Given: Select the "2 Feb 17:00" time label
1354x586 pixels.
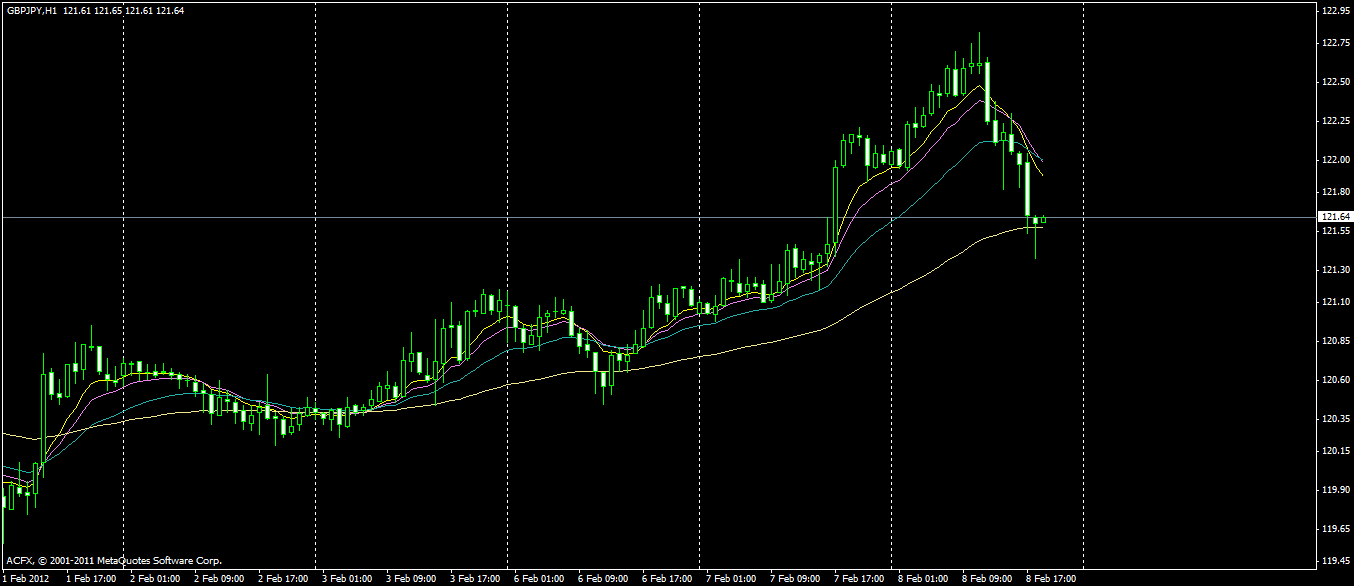Looking at the screenshot, I should click(x=282, y=578).
